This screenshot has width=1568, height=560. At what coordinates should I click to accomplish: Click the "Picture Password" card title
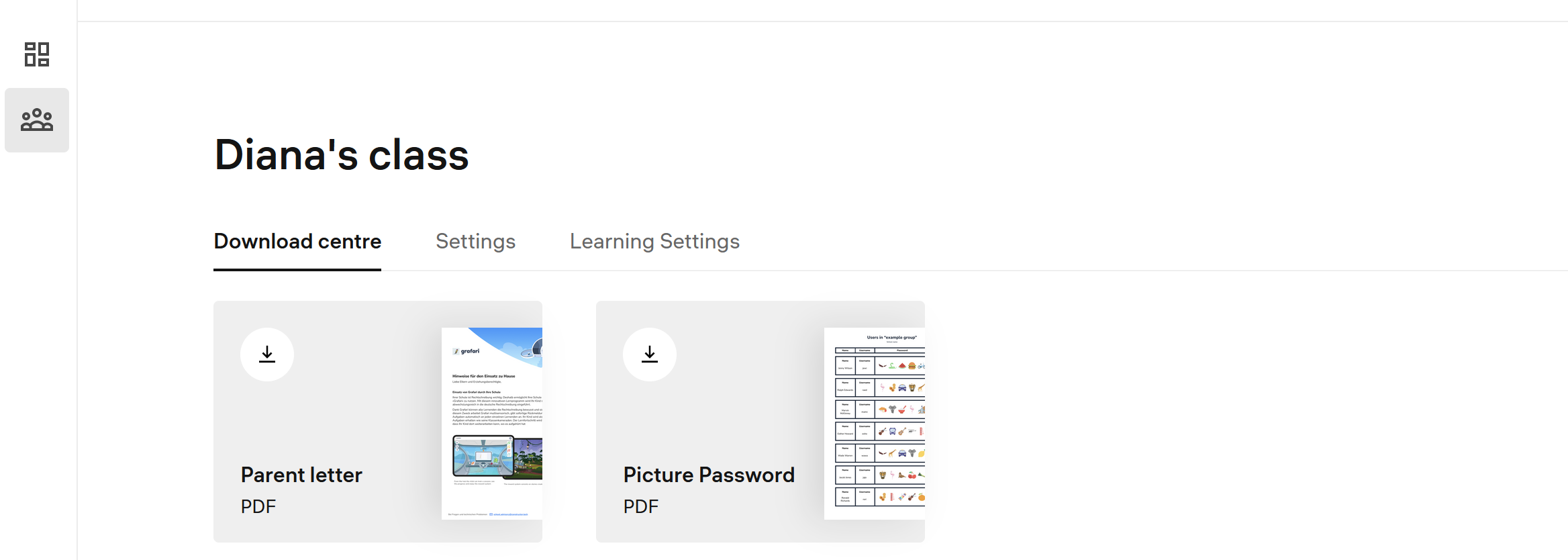click(709, 475)
